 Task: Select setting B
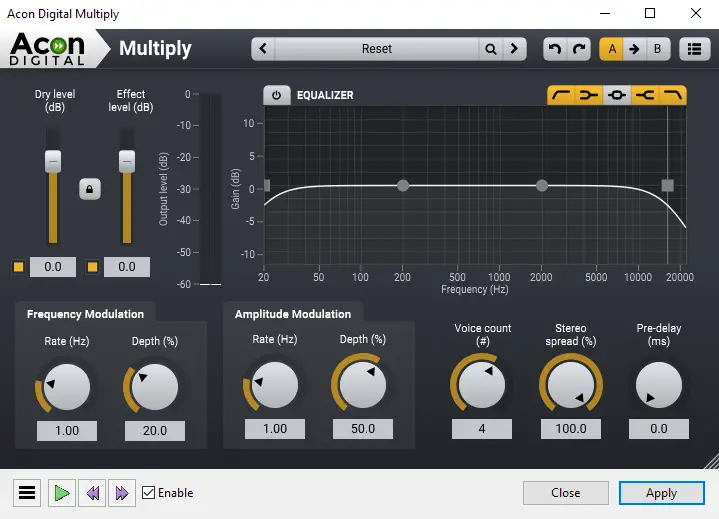click(658, 49)
